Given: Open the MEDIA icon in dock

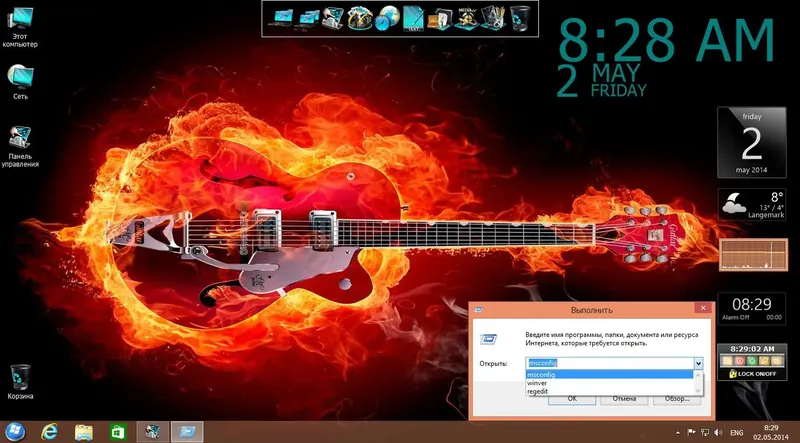Looking at the screenshot, I should 466,18.
